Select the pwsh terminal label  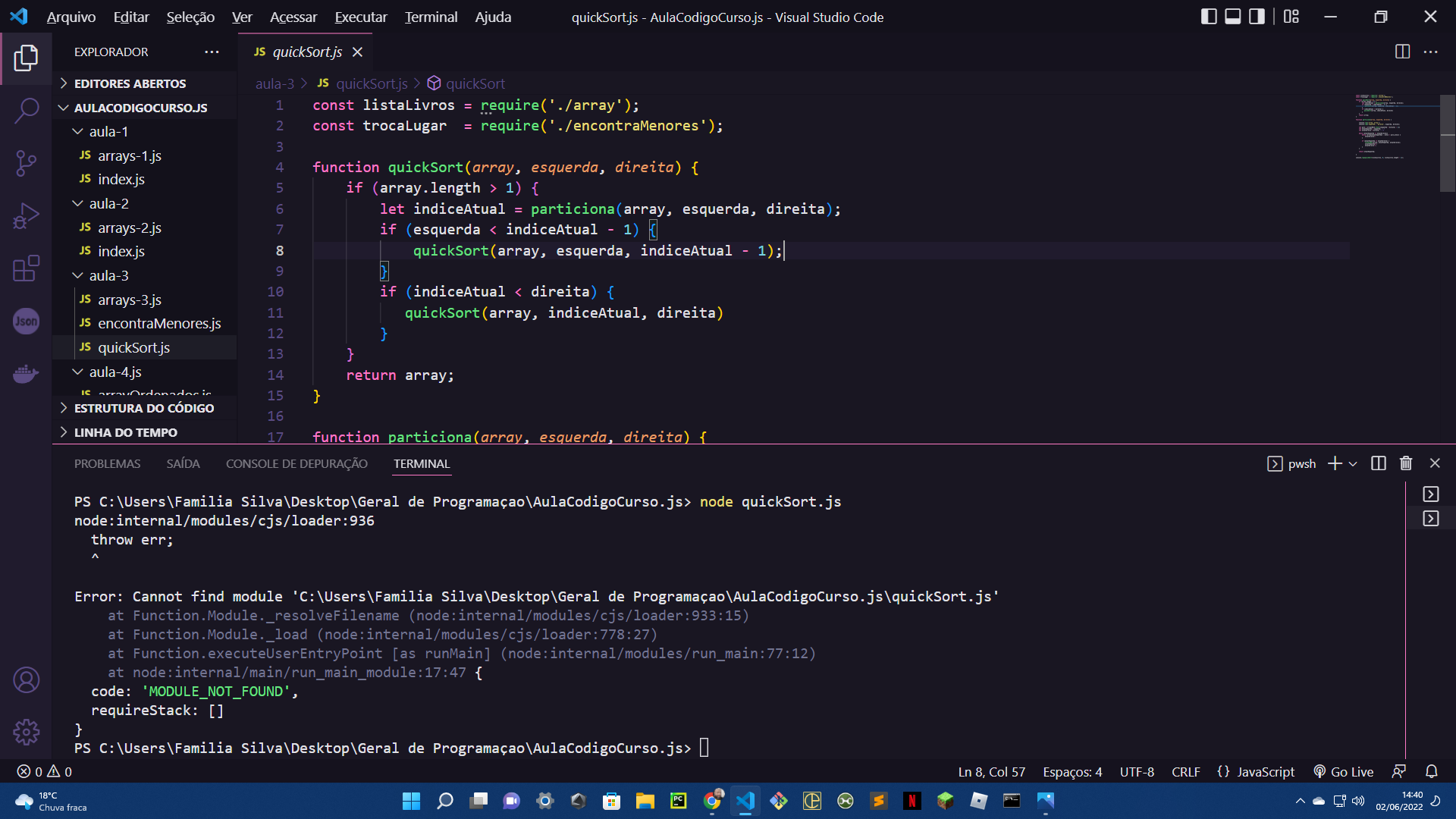[x=1291, y=463]
